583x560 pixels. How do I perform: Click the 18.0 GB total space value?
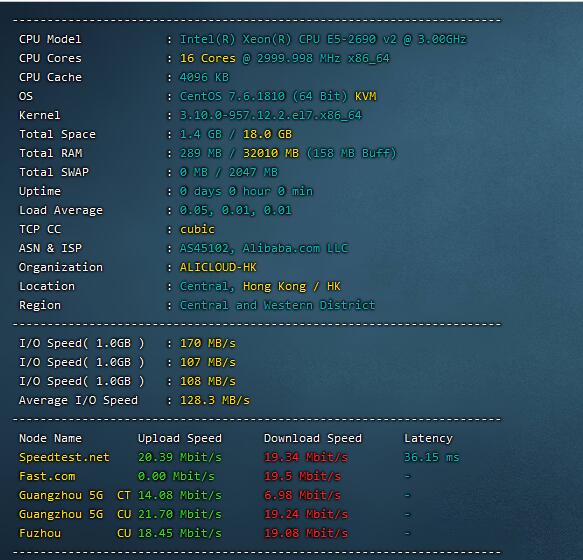click(x=267, y=134)
